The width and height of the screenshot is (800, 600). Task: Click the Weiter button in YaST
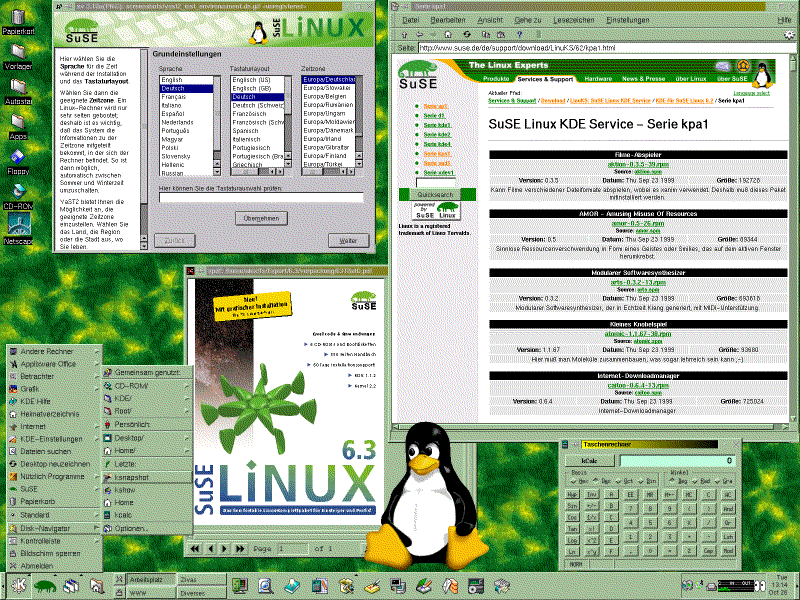(x=348, y=240)
